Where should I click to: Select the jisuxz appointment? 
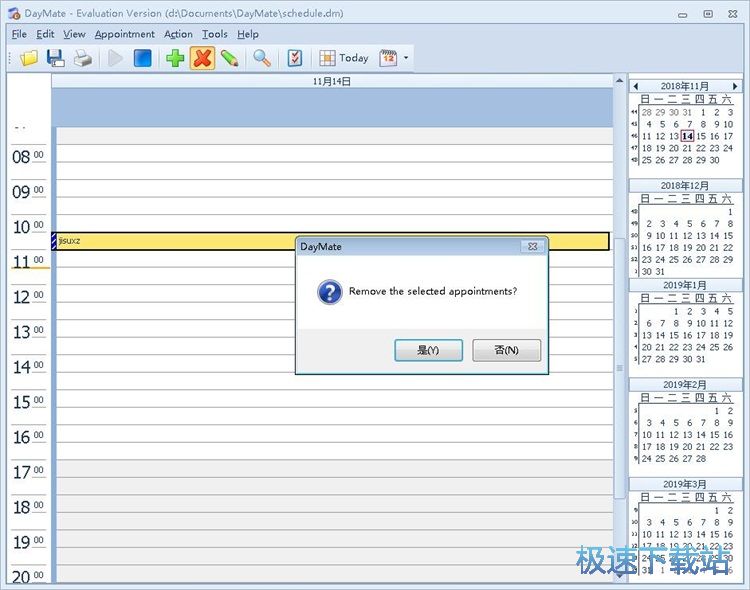click(330, 241)
